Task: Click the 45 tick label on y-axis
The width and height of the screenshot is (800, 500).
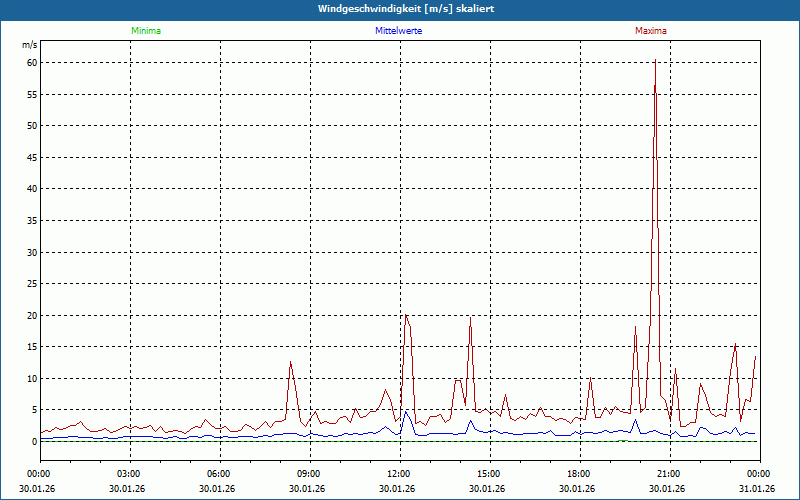Action: point(31,157)
